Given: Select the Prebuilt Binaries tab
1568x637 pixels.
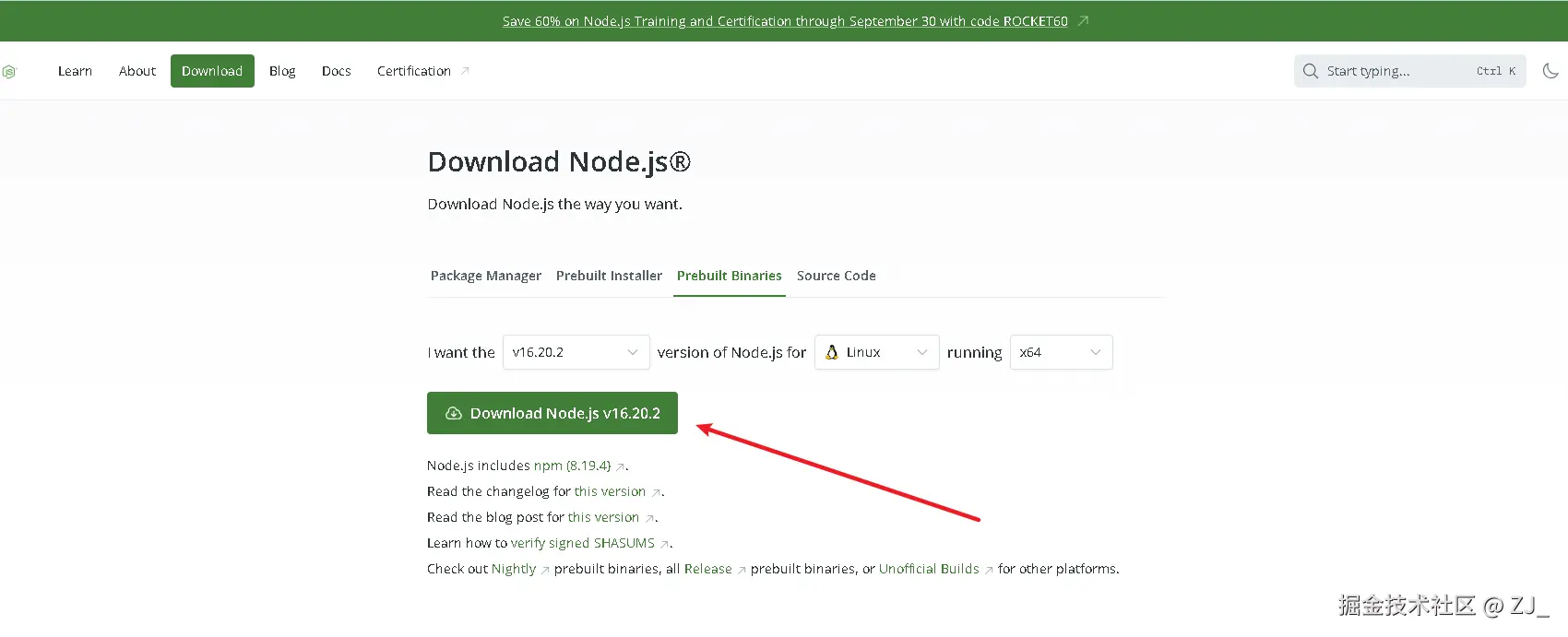Looking at the screenshot, I should [730, 276].
